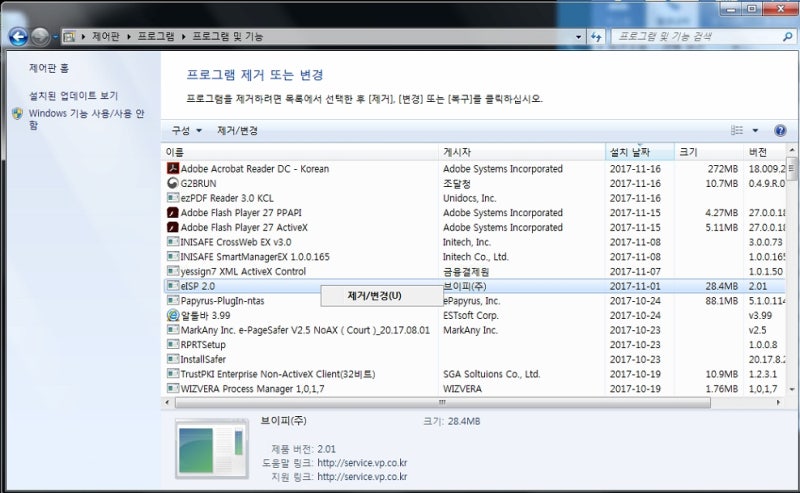This screenshot has height=493, width=800.
Task: Select the 88.1MB size cell
Action: (x=721, y=301)
